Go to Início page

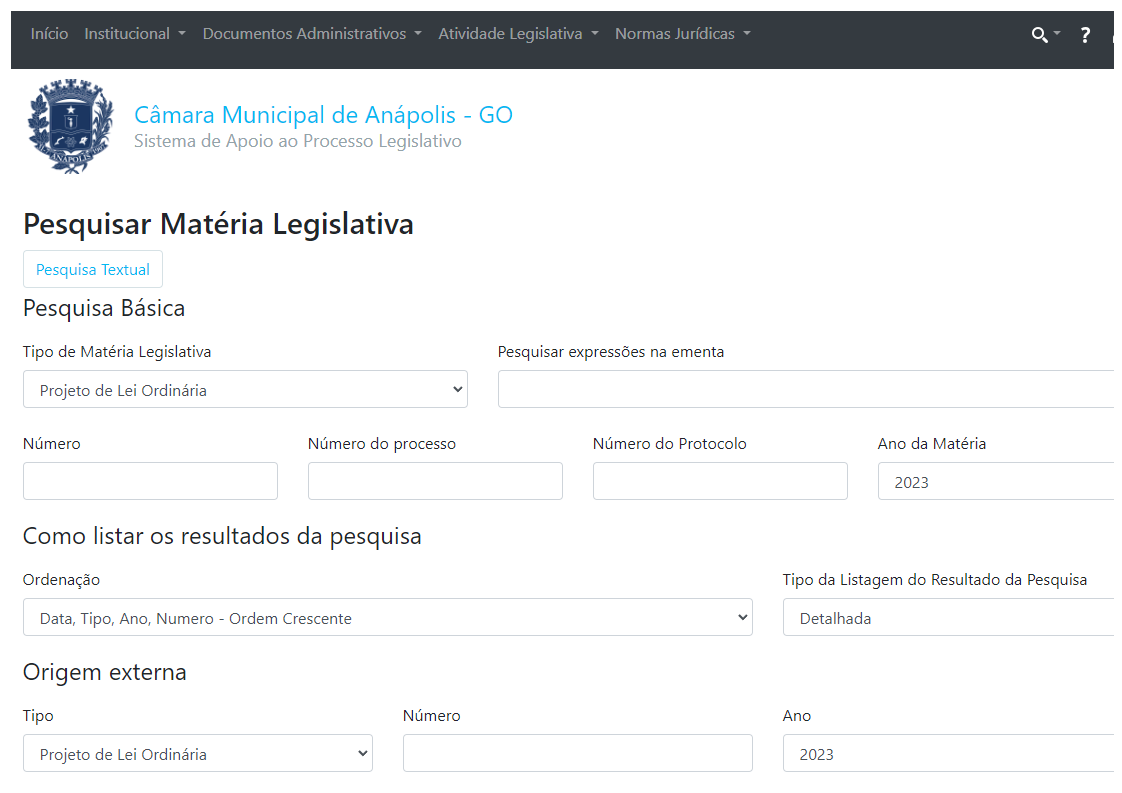point(49,34)
